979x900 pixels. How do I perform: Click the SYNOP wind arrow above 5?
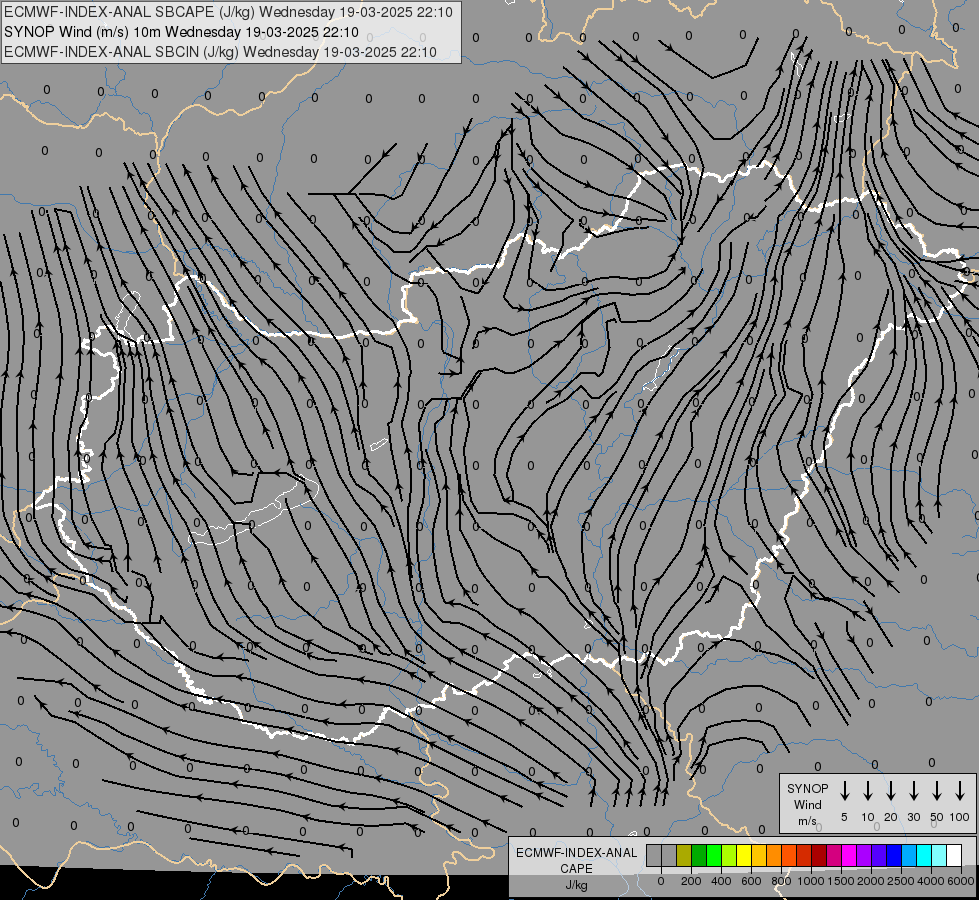pyautogui.click(x=844, y=791)
